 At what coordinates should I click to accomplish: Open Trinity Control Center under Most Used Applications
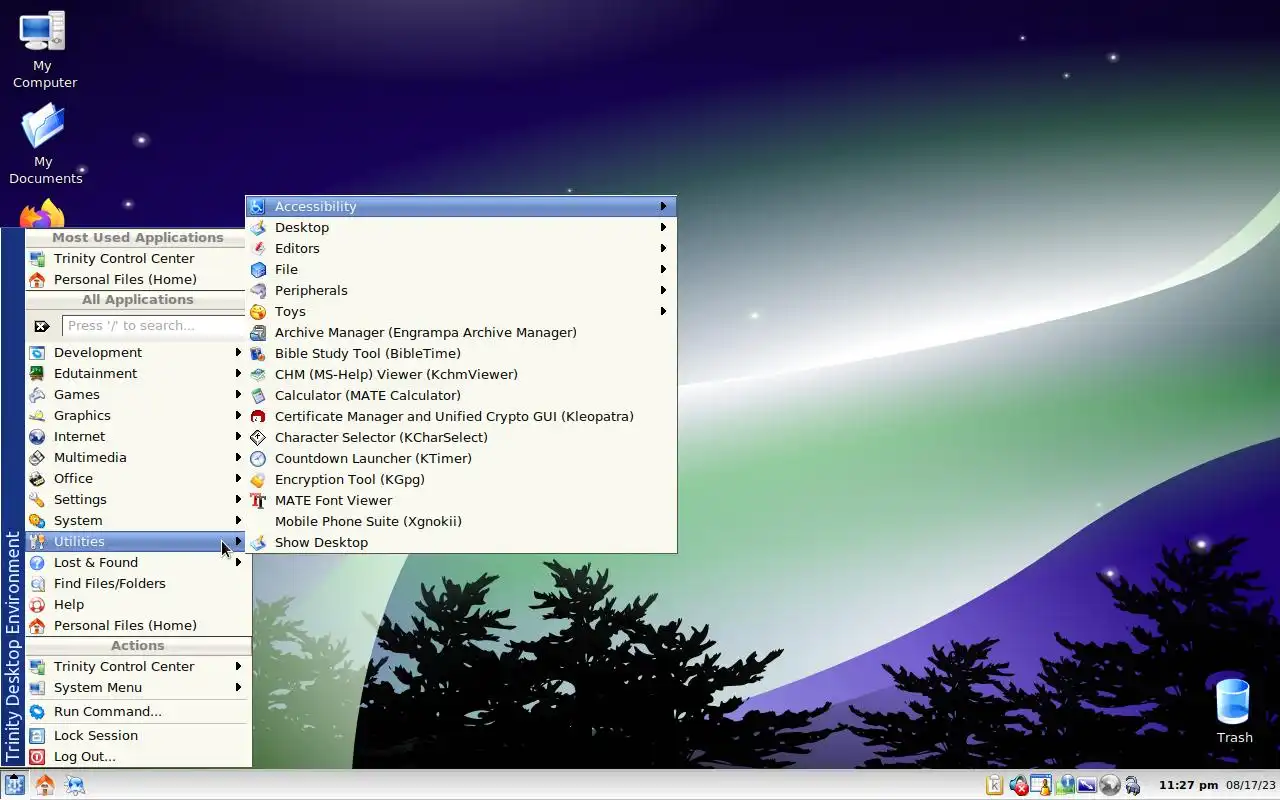click(x=136, y=258)
